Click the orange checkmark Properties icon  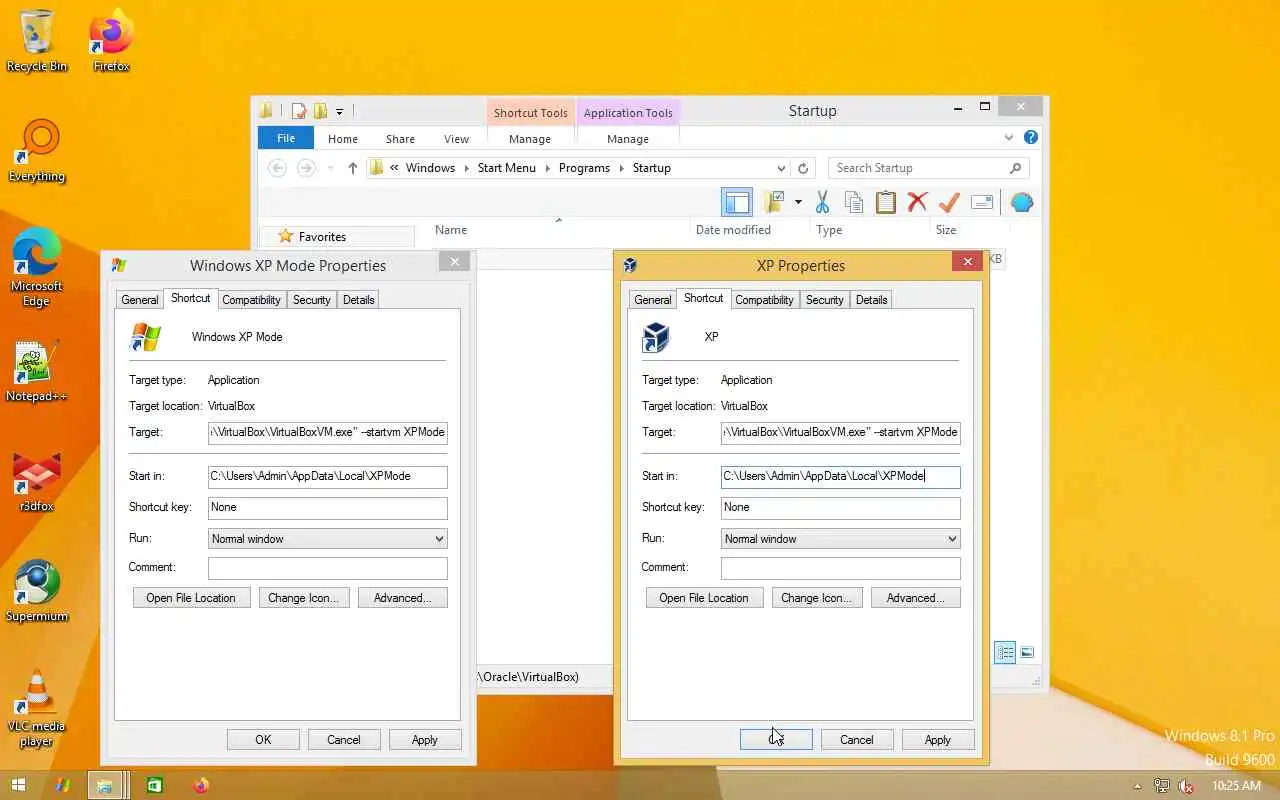tap(949, 202)
